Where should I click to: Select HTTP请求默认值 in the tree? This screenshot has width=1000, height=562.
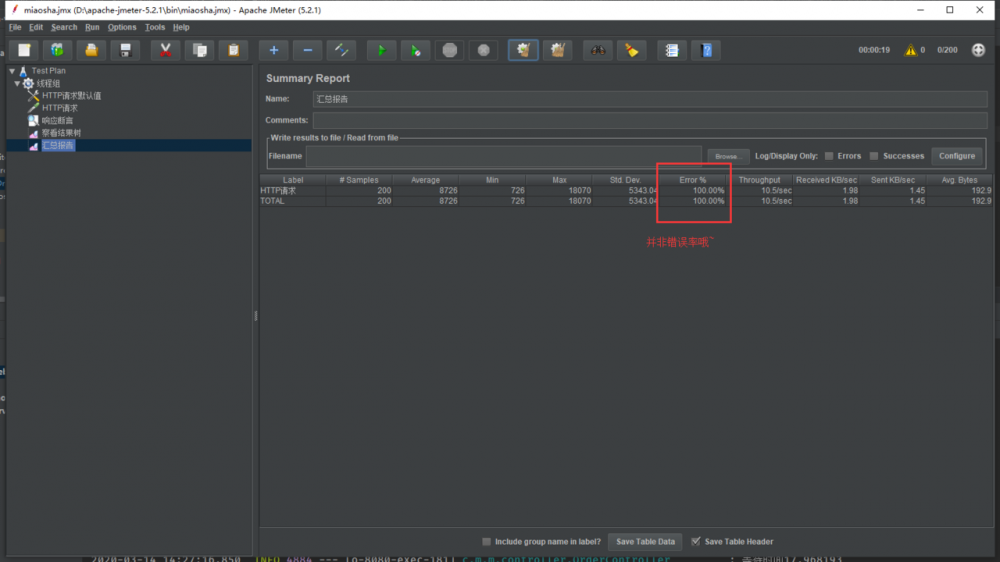pos(71,96)
